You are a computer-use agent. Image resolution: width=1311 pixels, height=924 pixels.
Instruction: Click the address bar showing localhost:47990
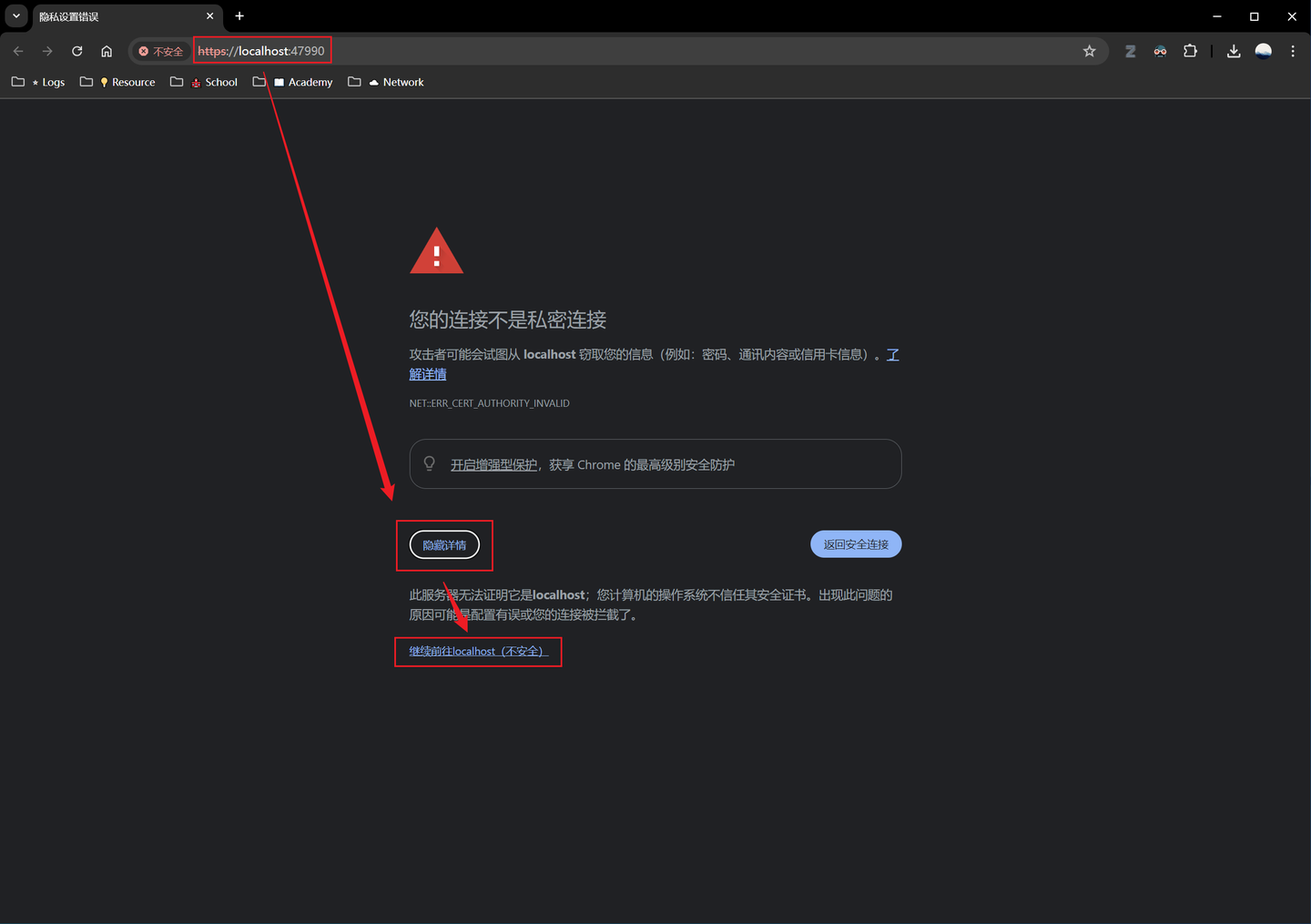637,51
